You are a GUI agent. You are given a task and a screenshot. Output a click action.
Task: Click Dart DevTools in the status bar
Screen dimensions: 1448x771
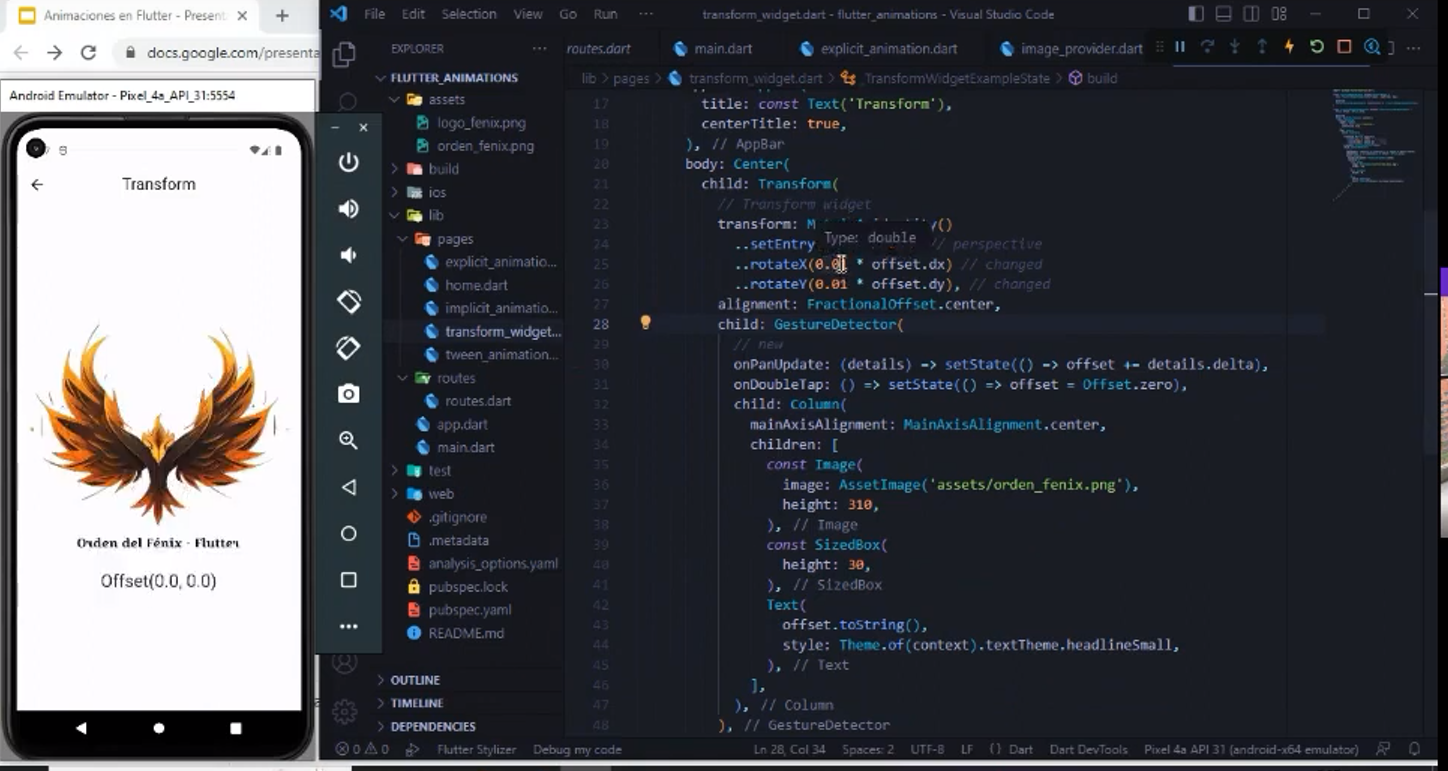pyautogui.click(x=1088, y=748)
